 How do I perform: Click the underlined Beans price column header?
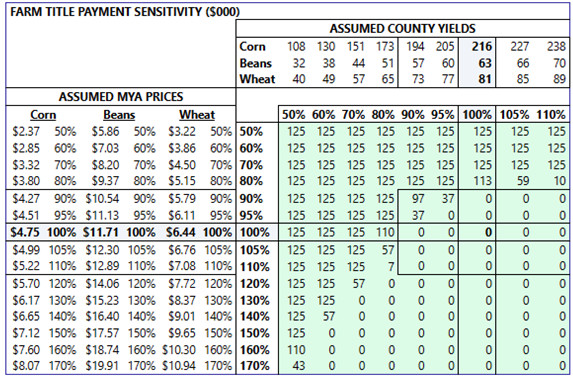point(119,115)
